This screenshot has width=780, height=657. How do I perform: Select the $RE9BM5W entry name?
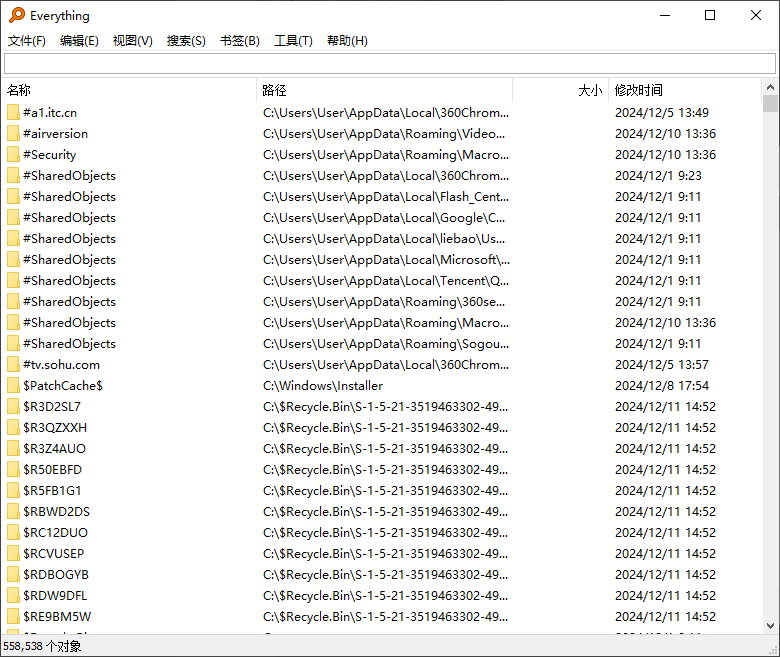(57, 617)
